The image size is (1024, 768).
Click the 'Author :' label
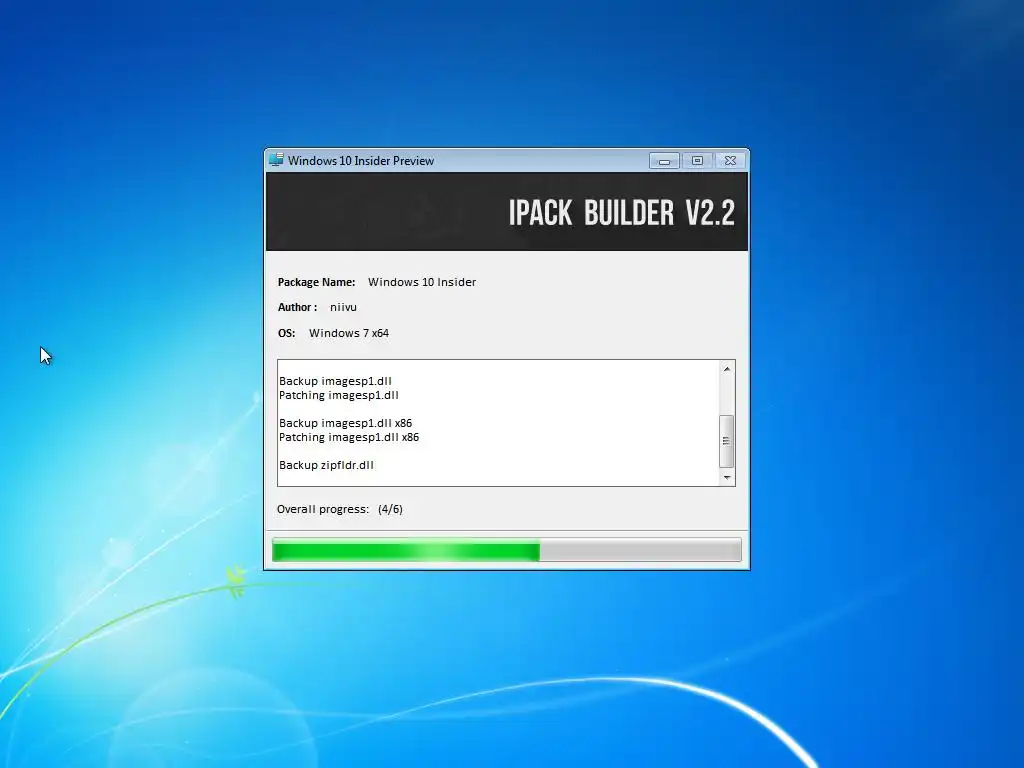point(297,307)
